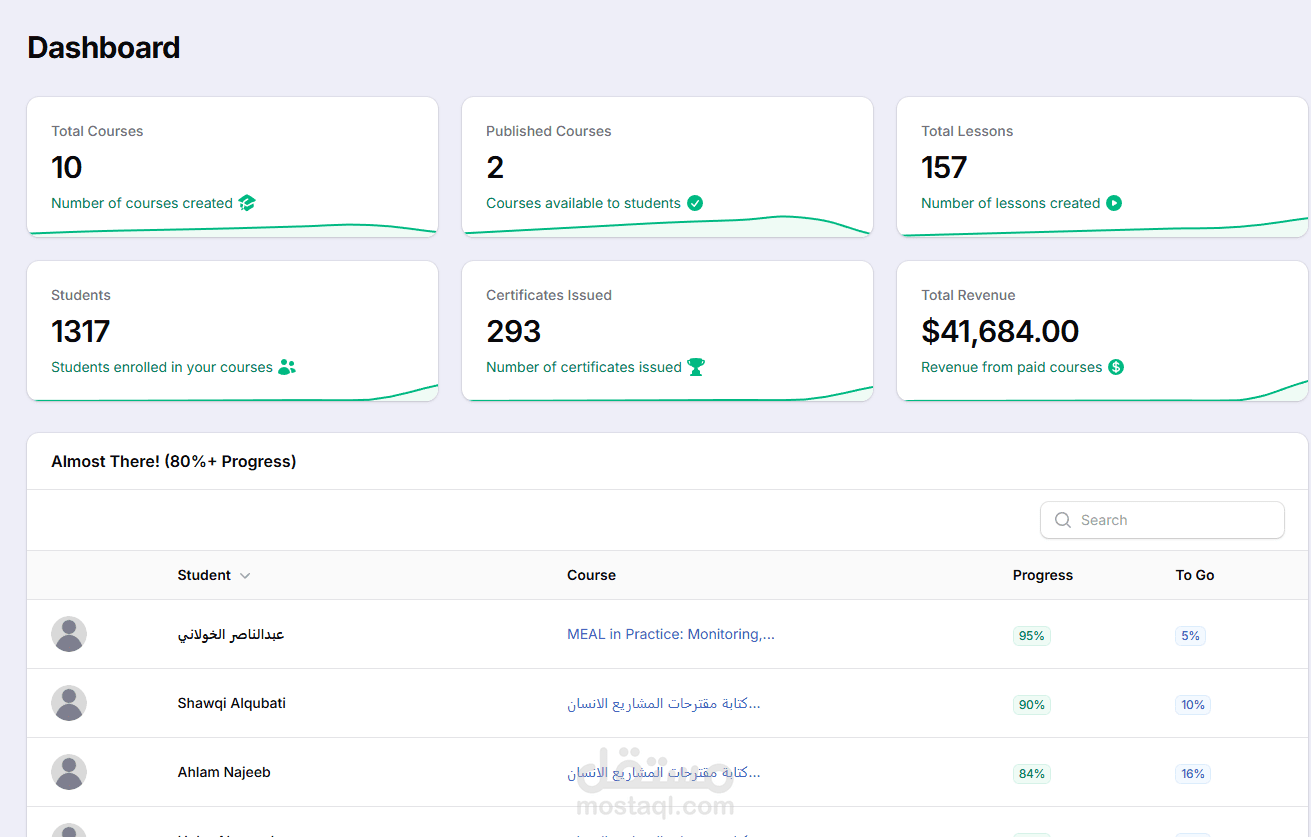Click the 95% progress badge
Screen dimensions: 1311x837
pos(1031,636)
